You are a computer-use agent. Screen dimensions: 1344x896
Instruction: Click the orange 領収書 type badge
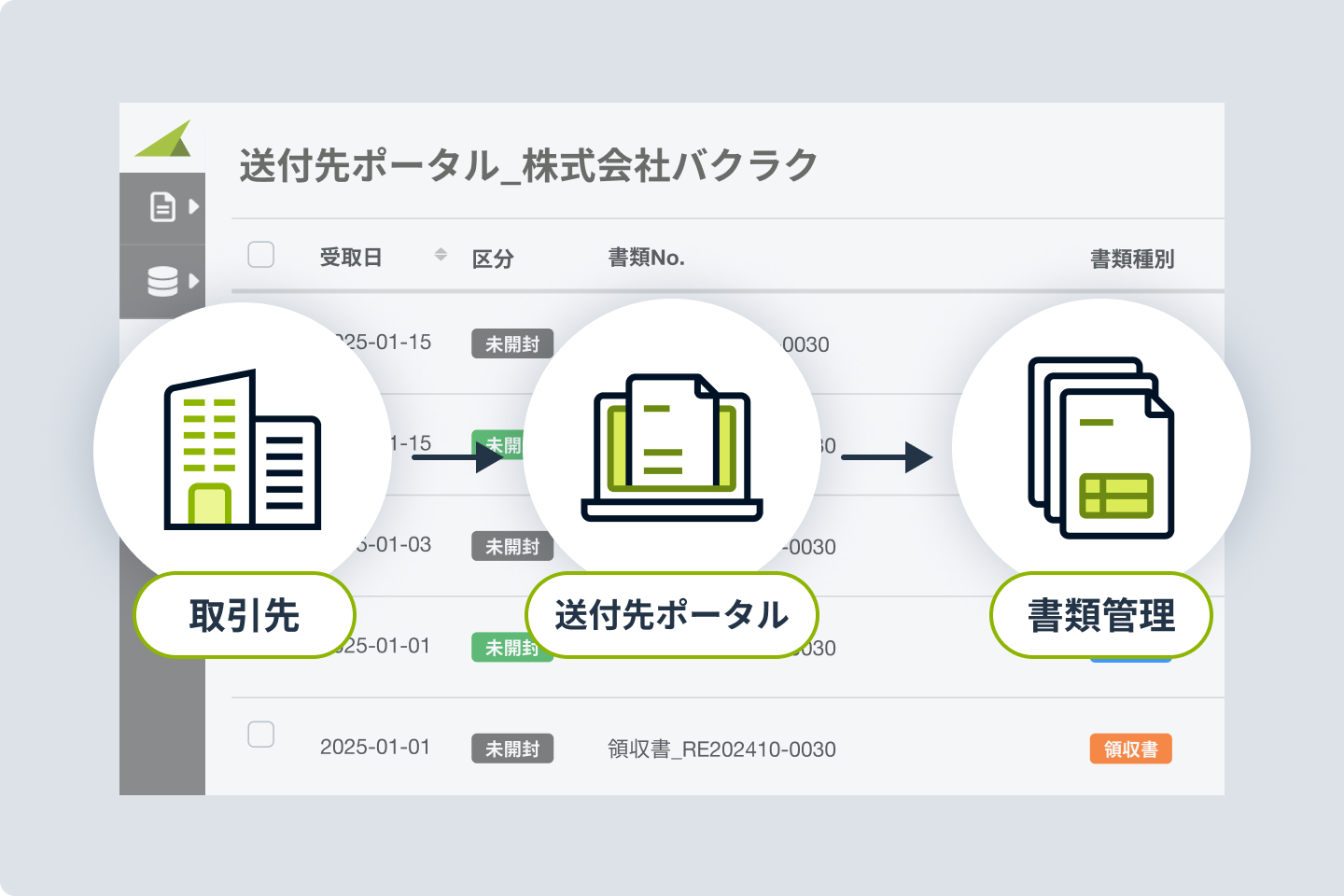[x=1131, y=749]
